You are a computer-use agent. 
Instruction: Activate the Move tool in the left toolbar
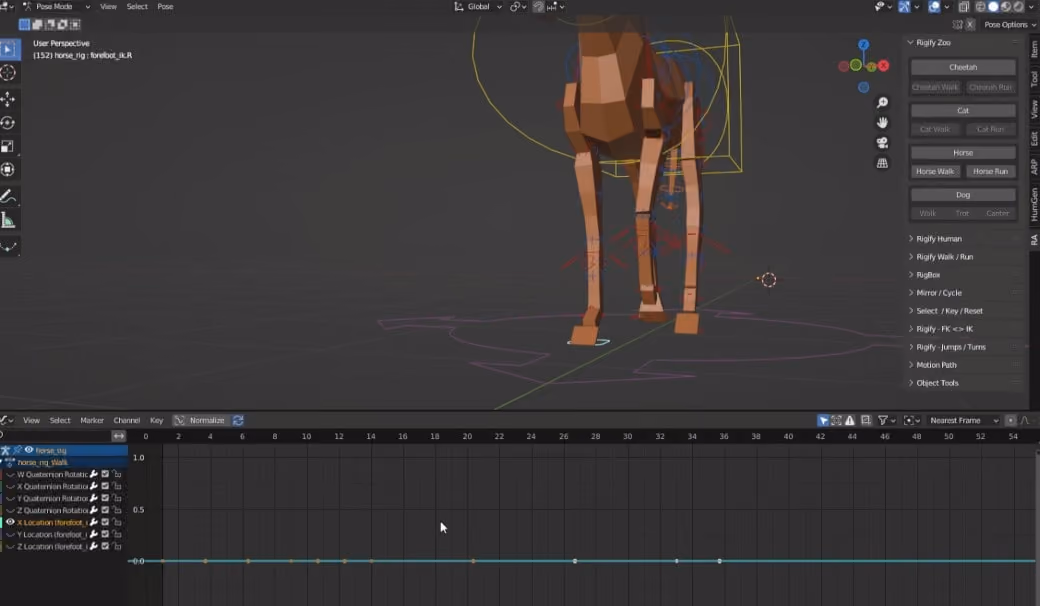pos(8,99)
